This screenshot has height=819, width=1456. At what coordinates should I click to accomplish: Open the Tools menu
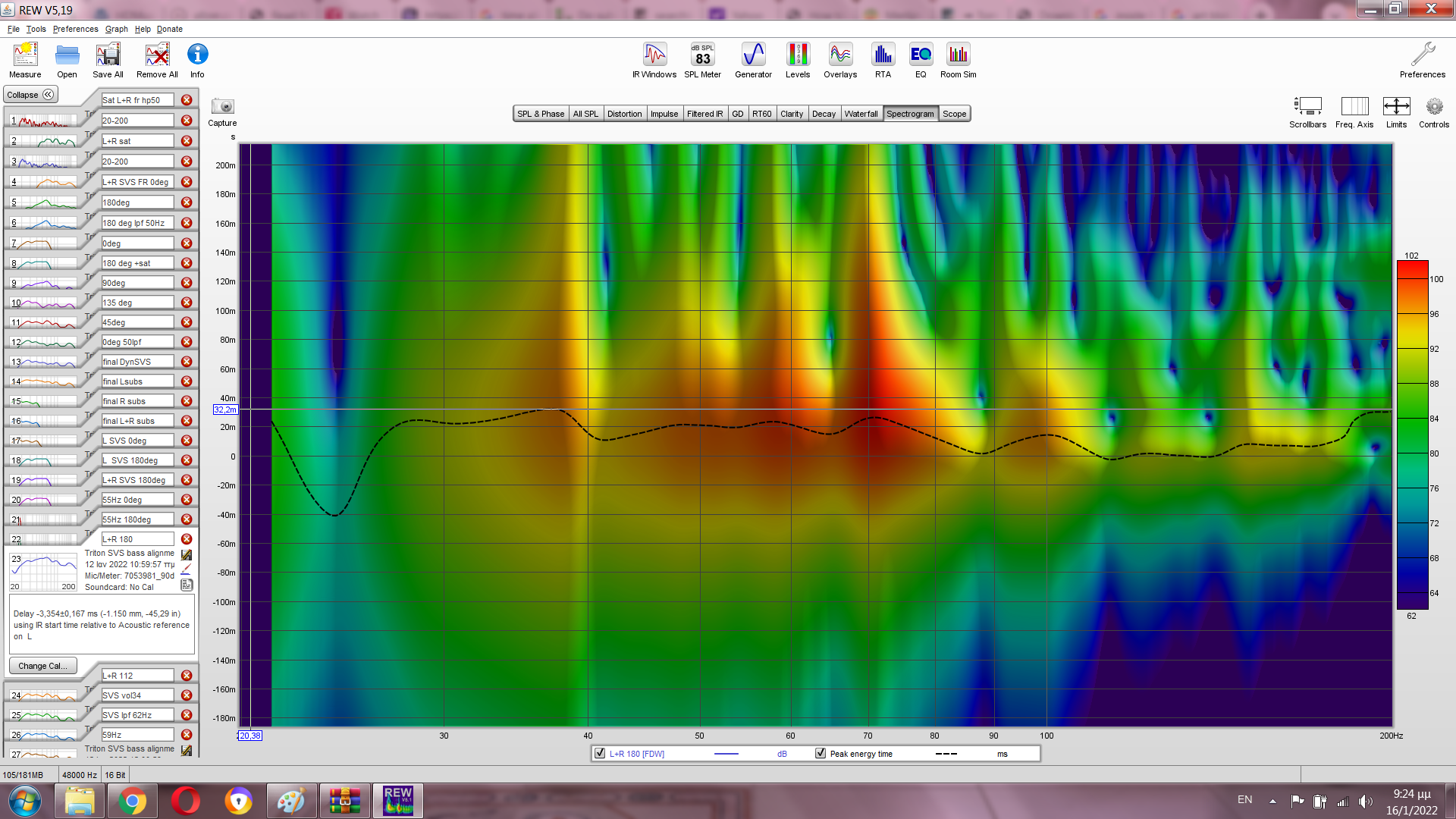pos(36,29)
